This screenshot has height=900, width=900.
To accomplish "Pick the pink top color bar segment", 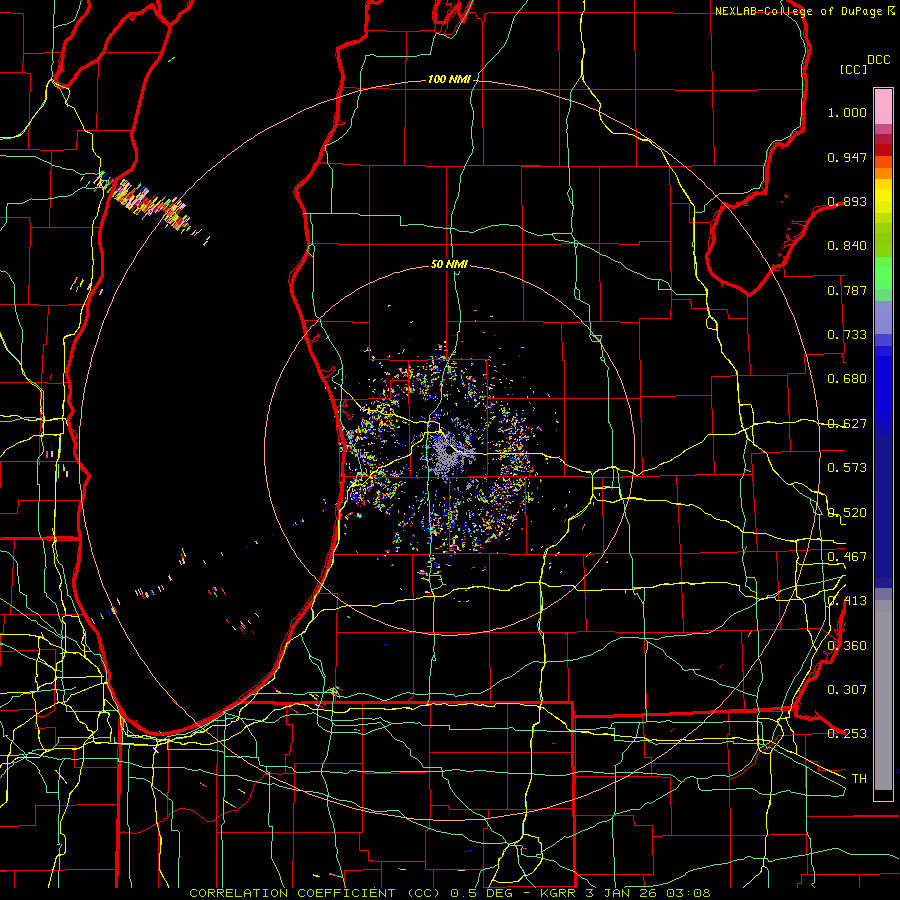I will point(883,107).
